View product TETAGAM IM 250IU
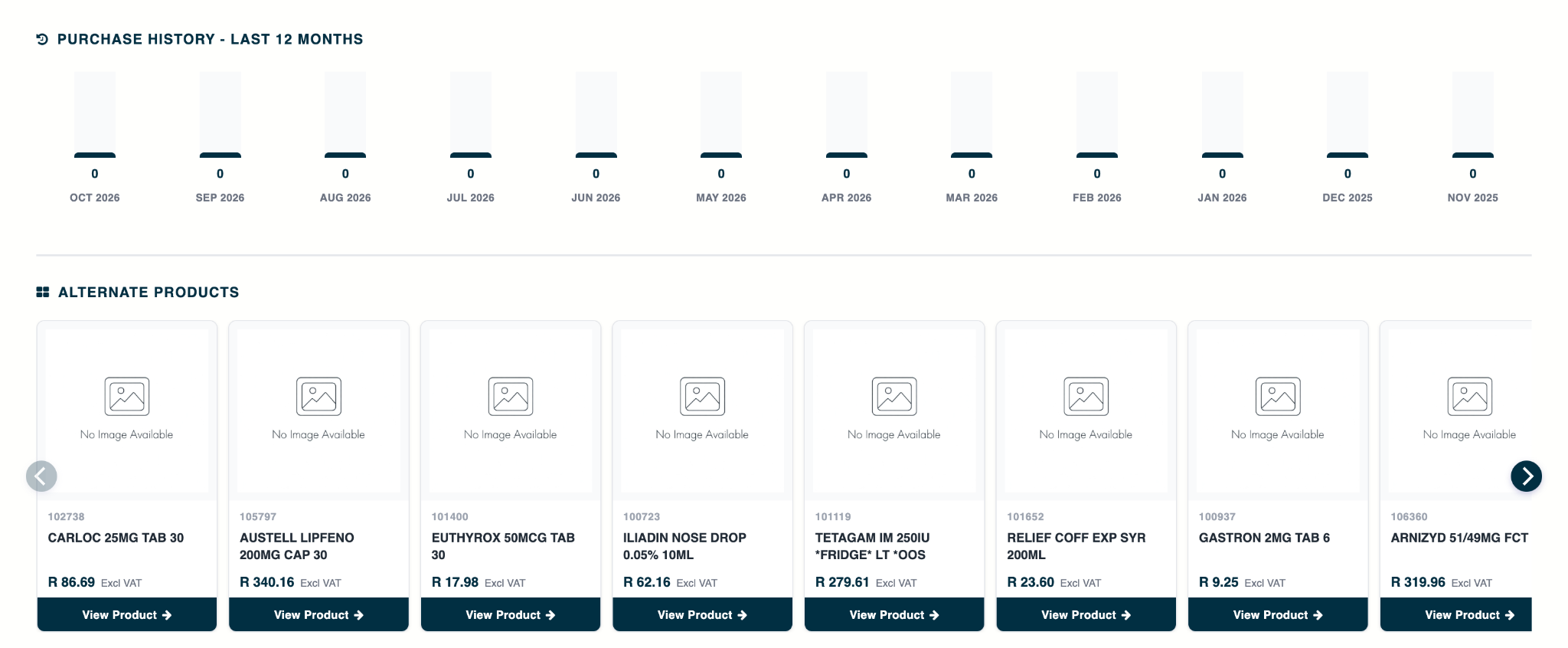 (x=894, y=615)
